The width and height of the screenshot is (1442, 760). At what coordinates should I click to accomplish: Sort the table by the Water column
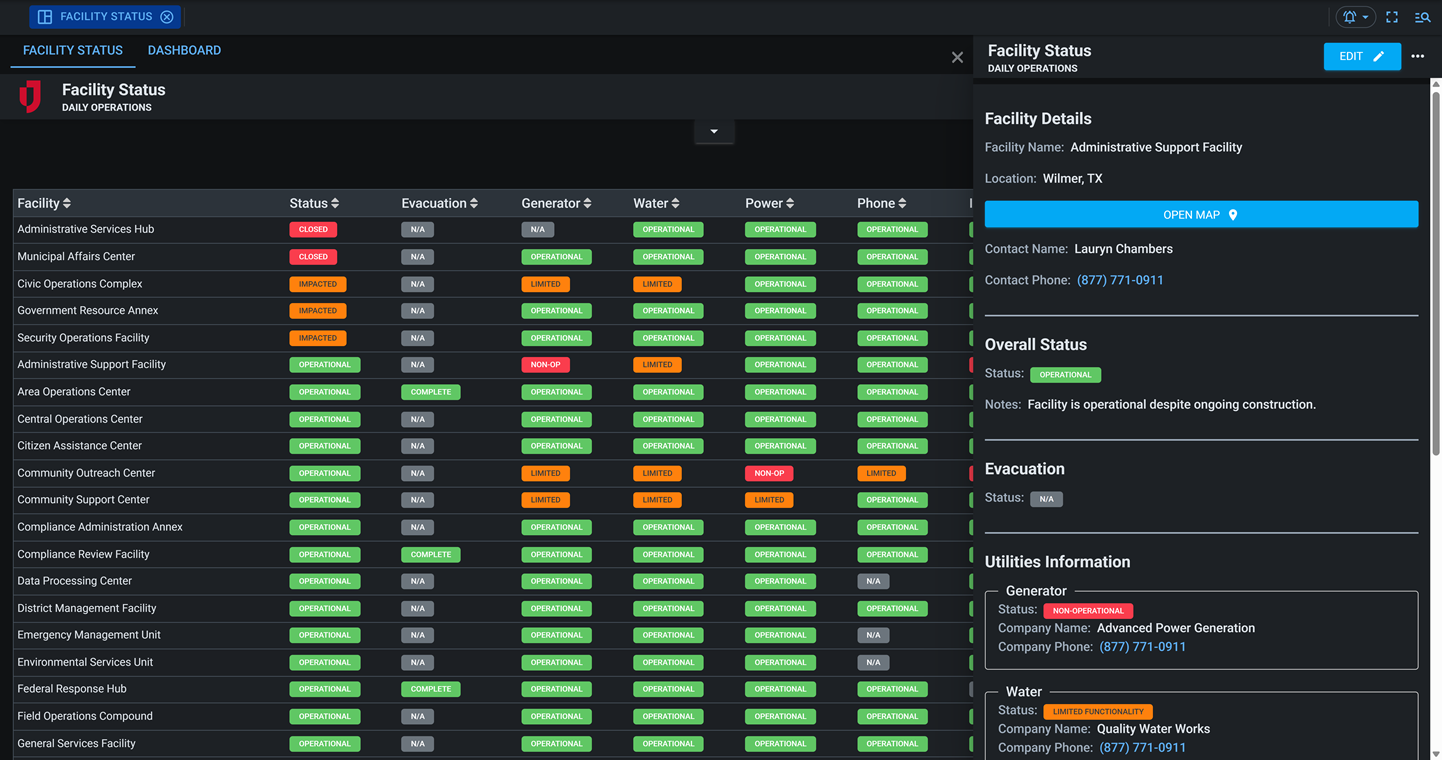click(x=656, y=203)
